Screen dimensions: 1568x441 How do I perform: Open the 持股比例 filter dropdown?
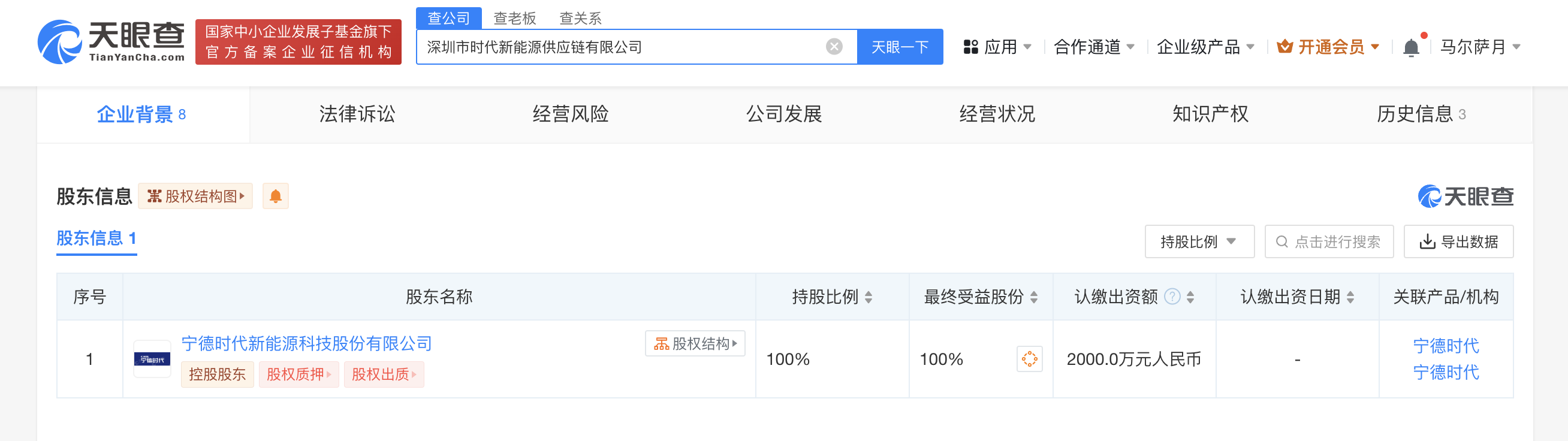[1199, 242]
